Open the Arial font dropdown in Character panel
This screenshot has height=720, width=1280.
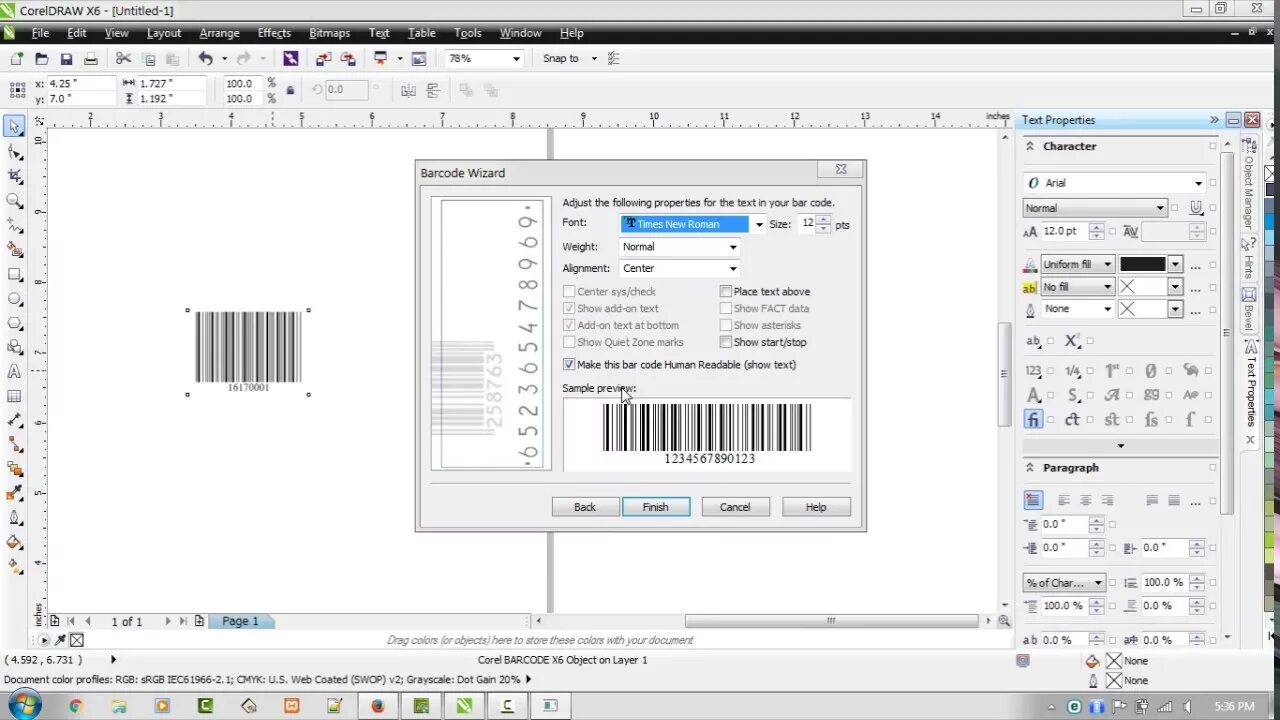1198,183
